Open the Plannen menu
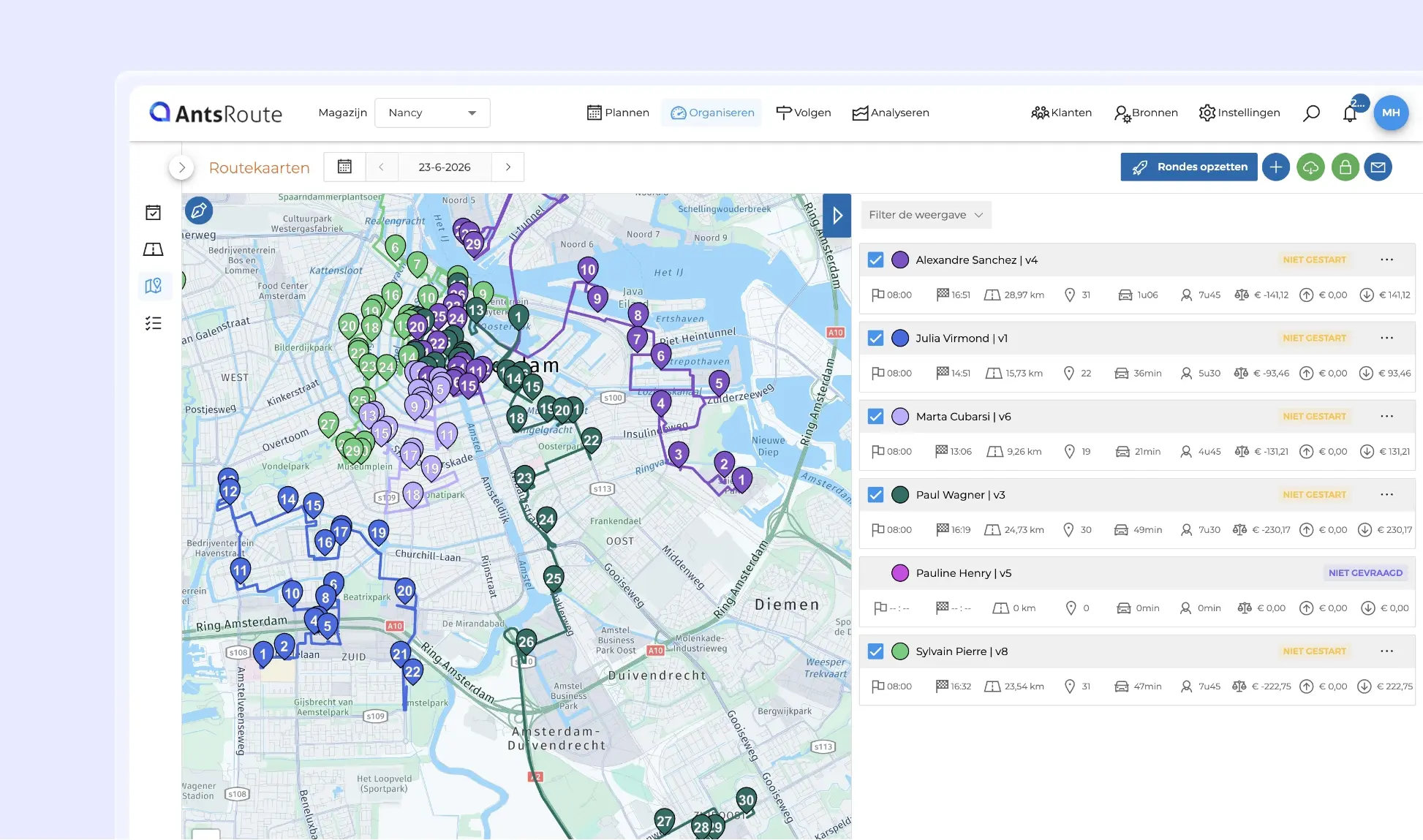 pyautogui.click(x=618, y=113)
